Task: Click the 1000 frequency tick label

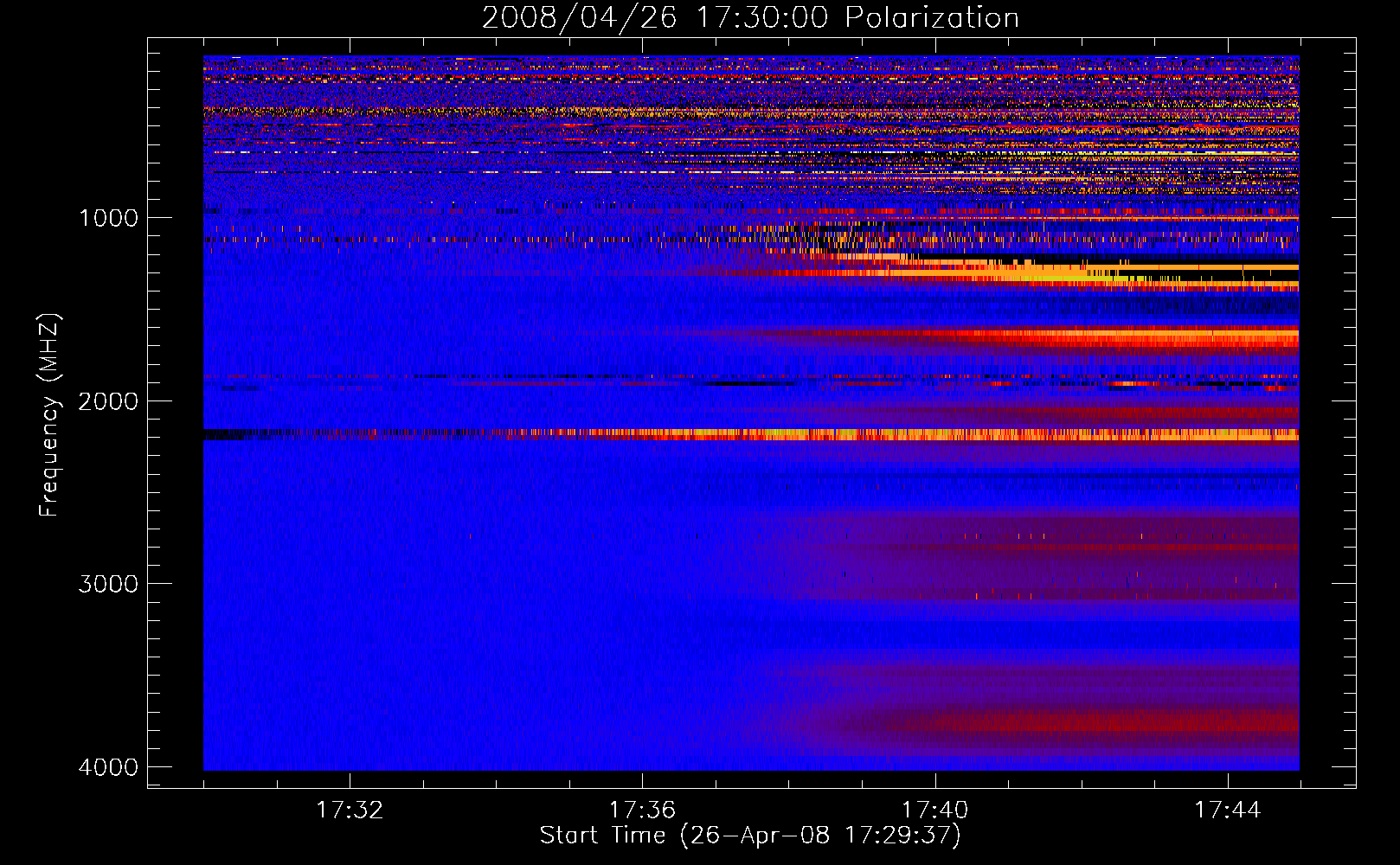Action: (x=109, y=217)
